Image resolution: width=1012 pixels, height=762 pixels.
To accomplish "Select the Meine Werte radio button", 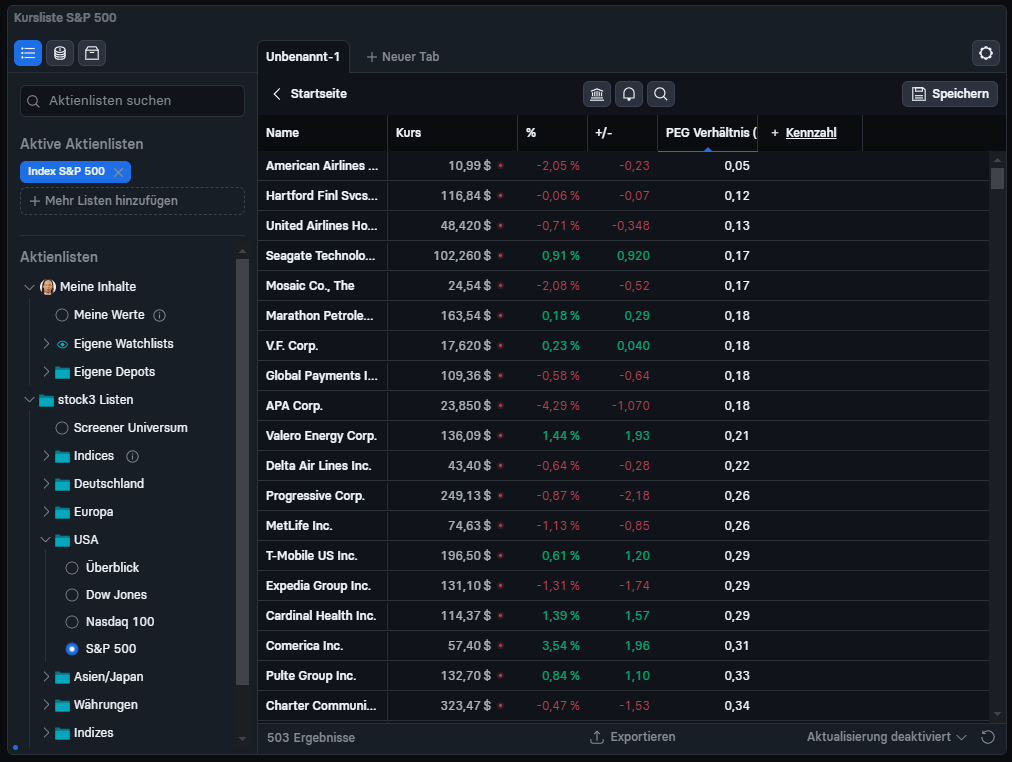I will pos(62,315).
